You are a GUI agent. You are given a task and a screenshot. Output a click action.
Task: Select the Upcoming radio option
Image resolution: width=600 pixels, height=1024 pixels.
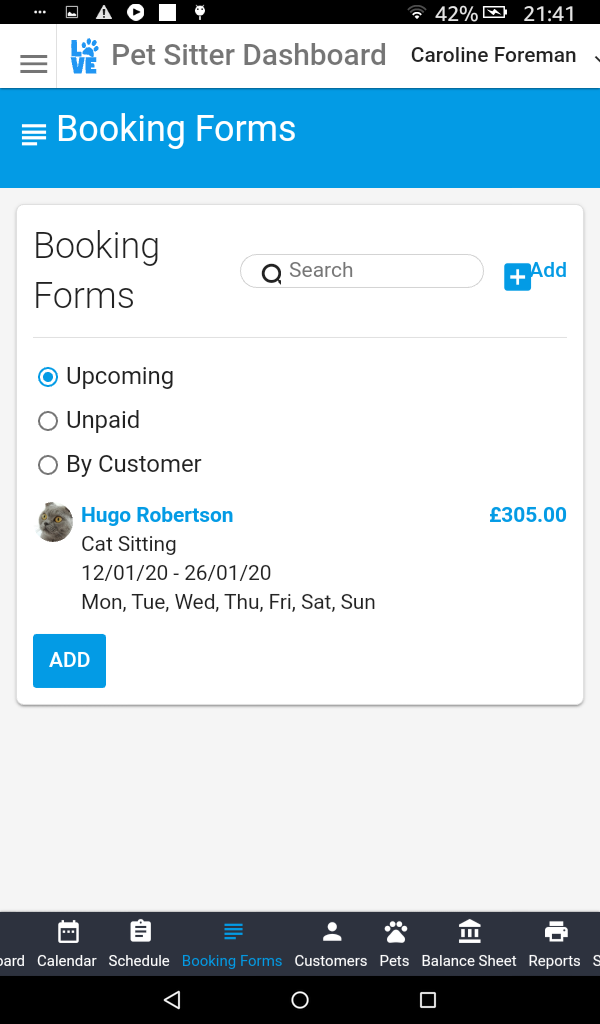click(47, 377)
